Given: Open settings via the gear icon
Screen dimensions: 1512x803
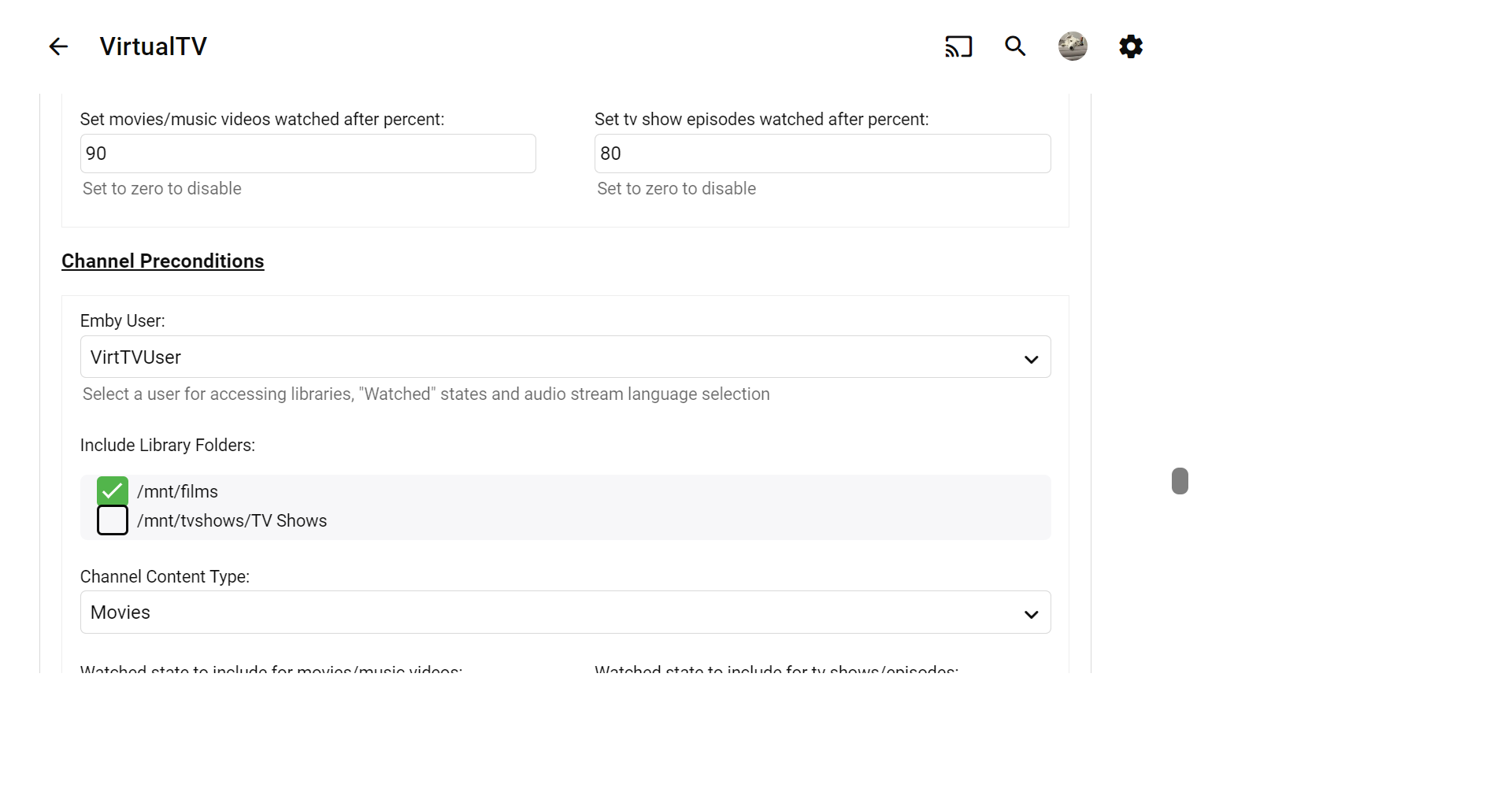Looking at the screenshot, I should point(1131,46).
